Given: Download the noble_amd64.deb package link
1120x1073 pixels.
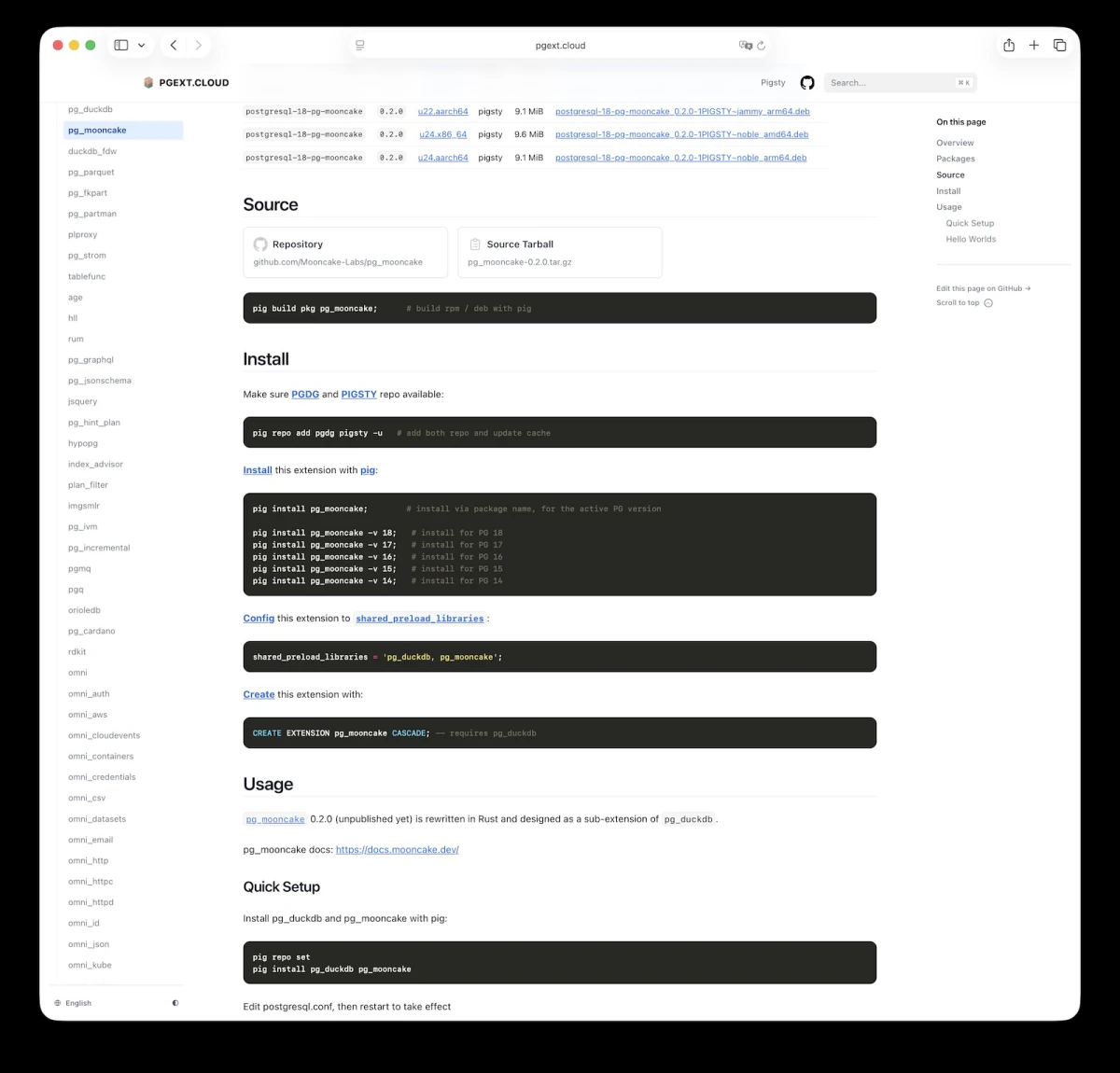Looking at the screenshot, I should click(x=682, y=134).
